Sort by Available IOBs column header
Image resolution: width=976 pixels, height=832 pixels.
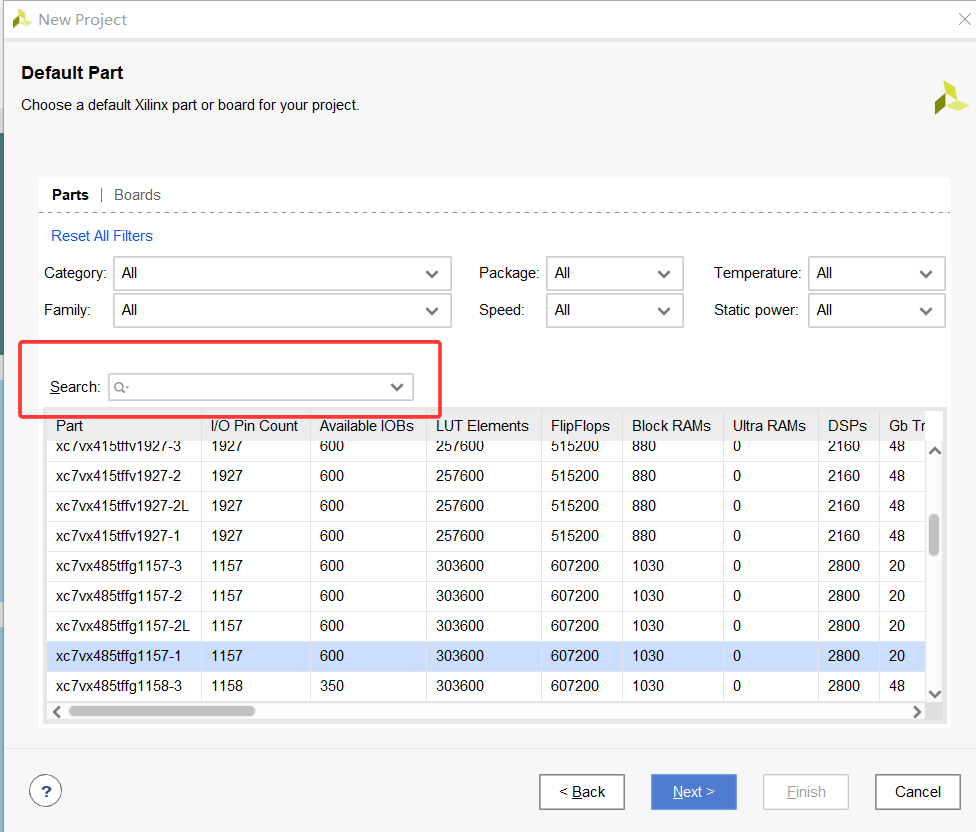pos(368,426)
